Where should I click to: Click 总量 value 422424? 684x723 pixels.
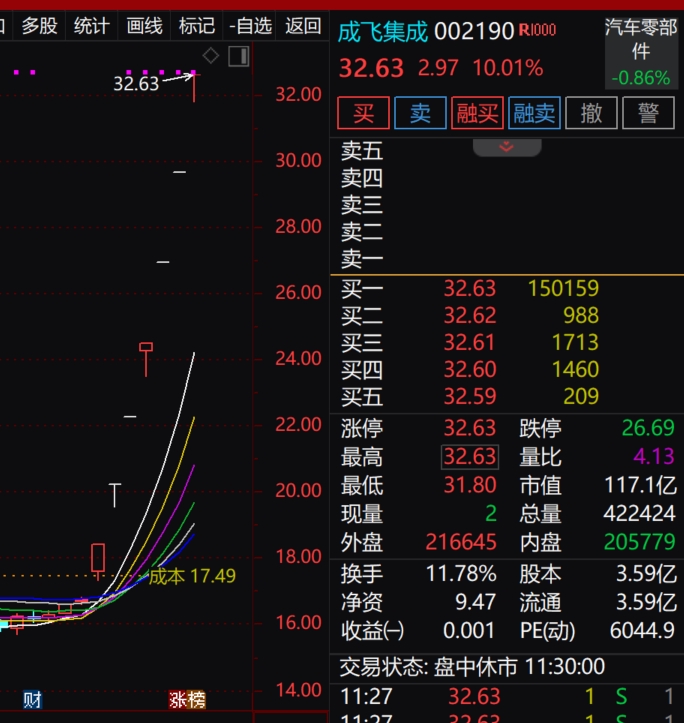coord(639,514)
